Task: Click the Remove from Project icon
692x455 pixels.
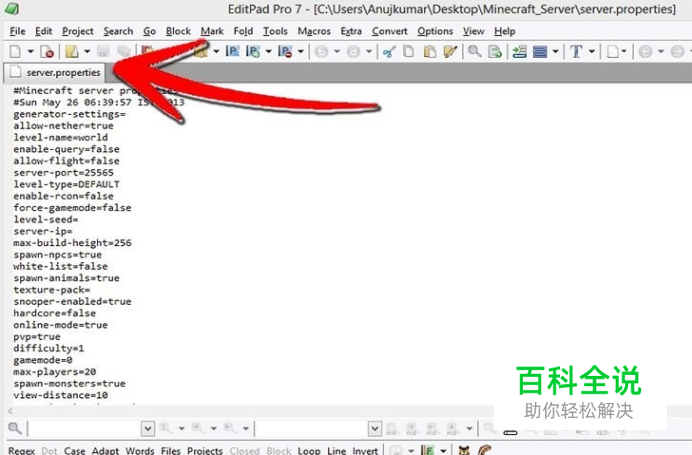Action: [x=285, y=52]
